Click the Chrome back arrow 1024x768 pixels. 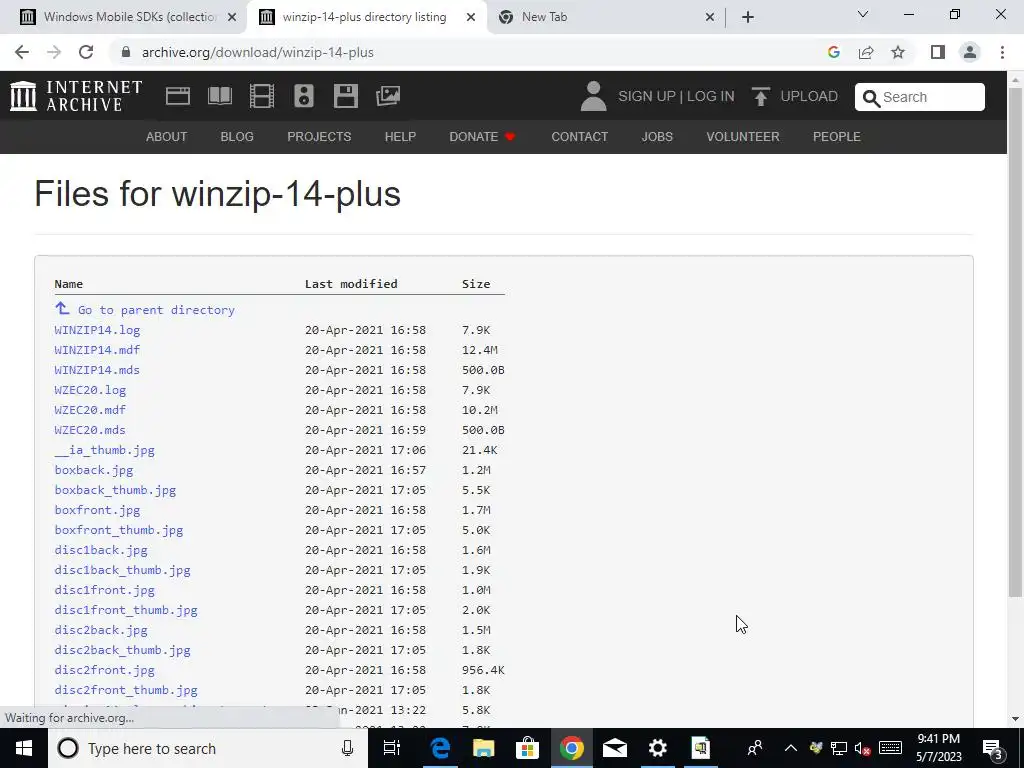22,52
